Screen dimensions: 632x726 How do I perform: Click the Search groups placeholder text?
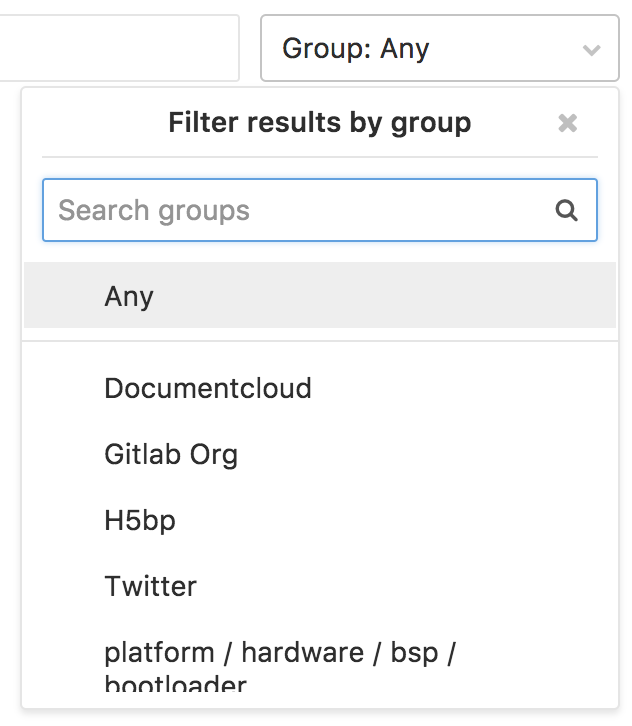[x=154, y=211]
